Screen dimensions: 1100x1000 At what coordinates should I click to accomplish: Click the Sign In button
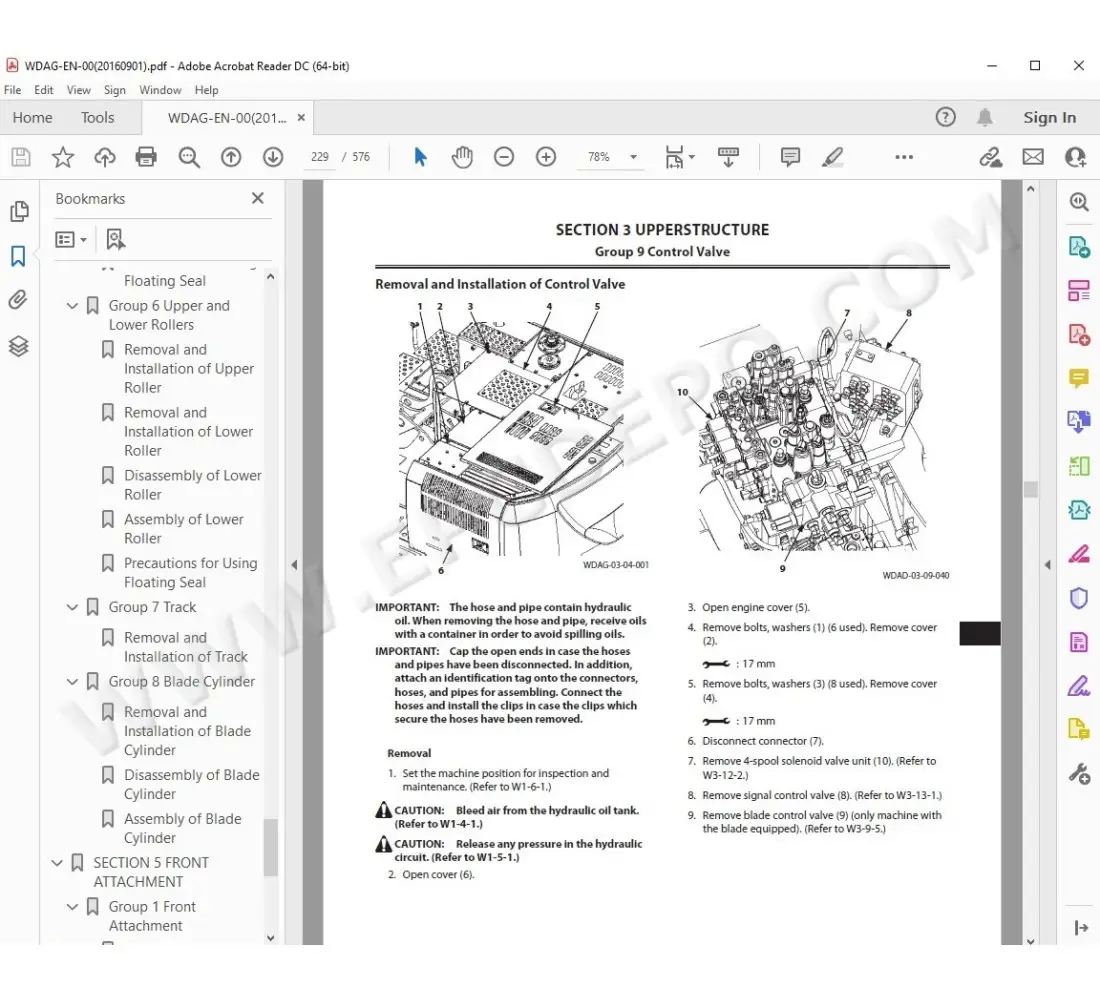1049,117
